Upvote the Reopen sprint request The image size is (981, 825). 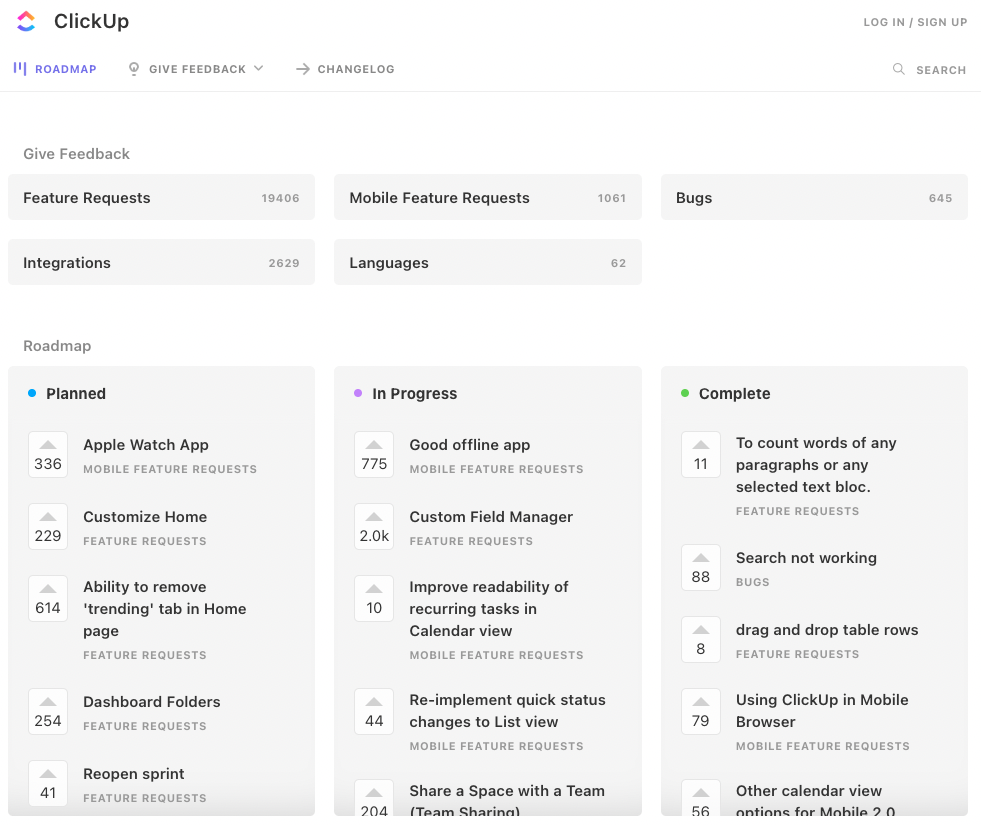48,784
